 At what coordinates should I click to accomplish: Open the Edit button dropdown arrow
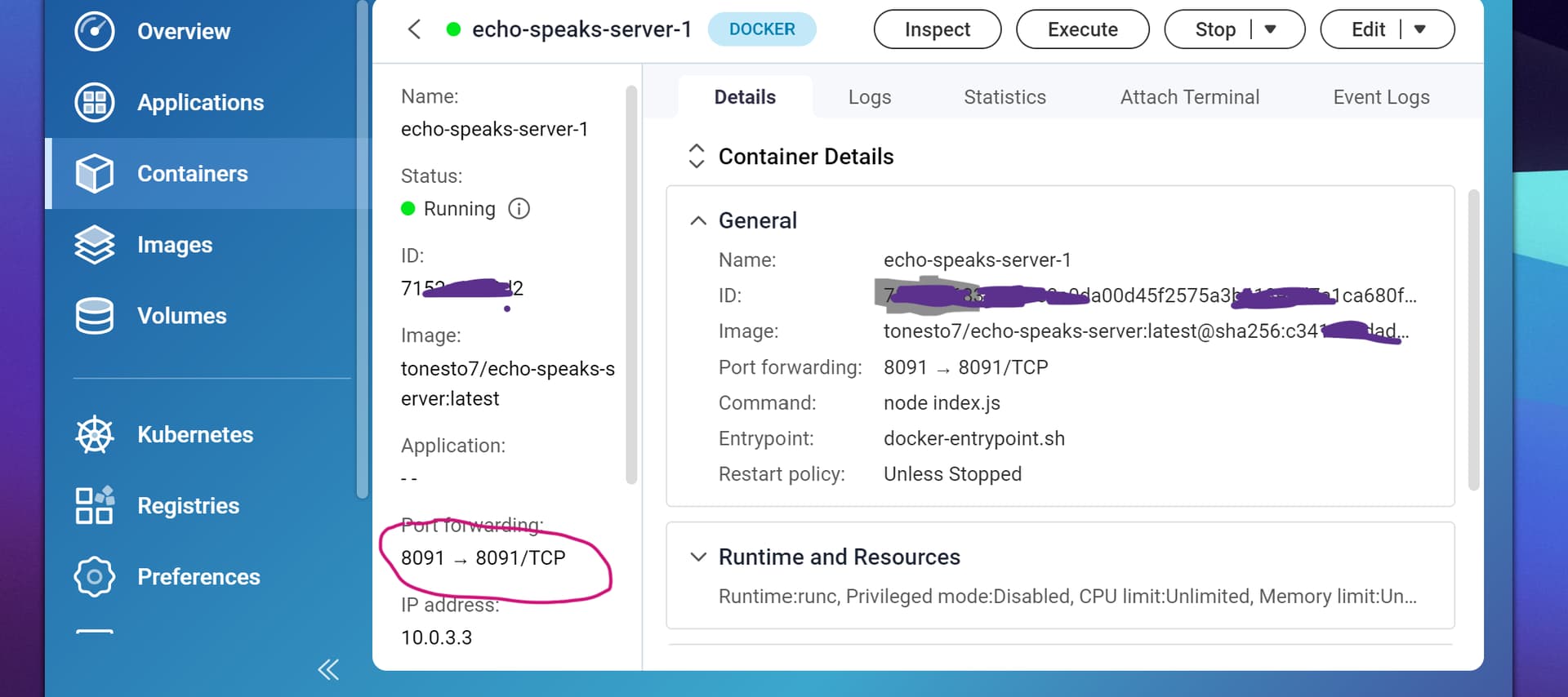tap(1419, 29)
